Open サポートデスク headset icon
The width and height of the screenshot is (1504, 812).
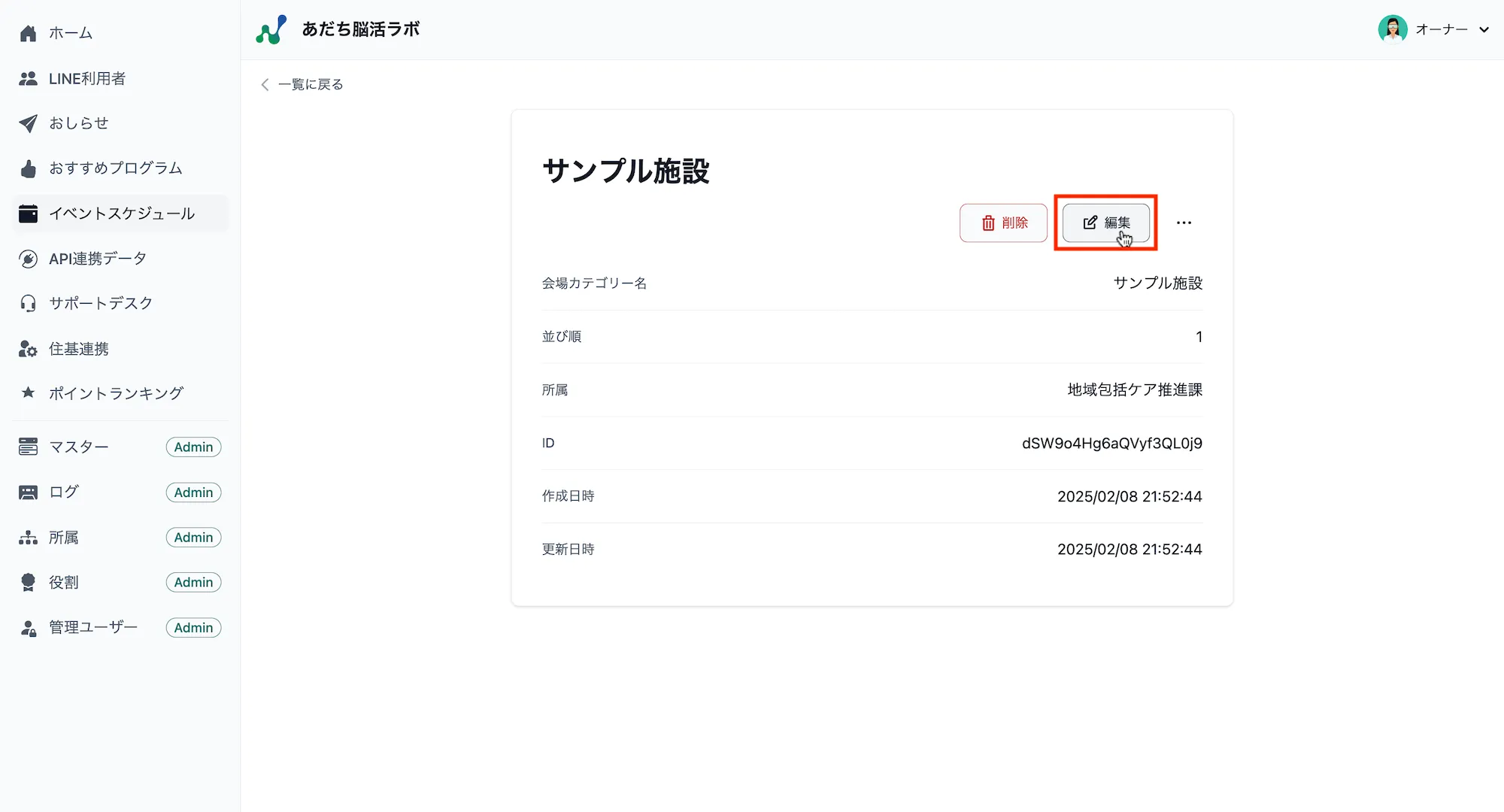[x=28, y=303]
